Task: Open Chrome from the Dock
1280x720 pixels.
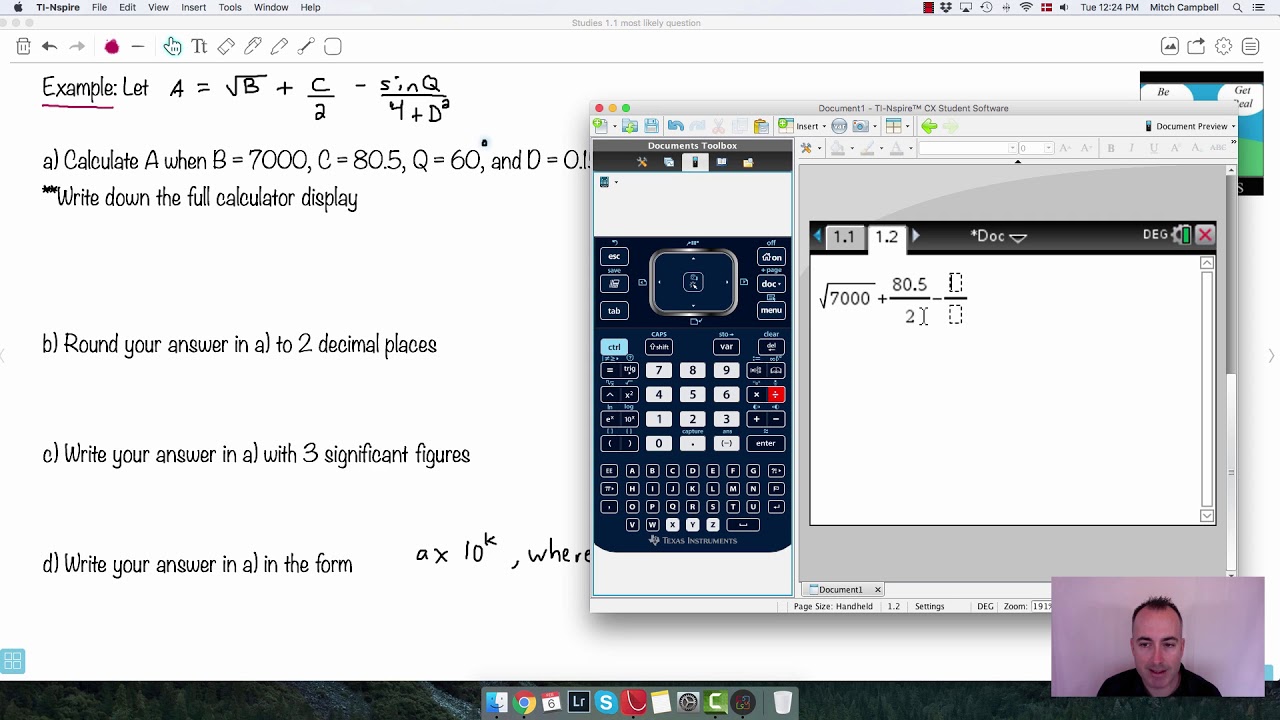Action: point(524,702)
